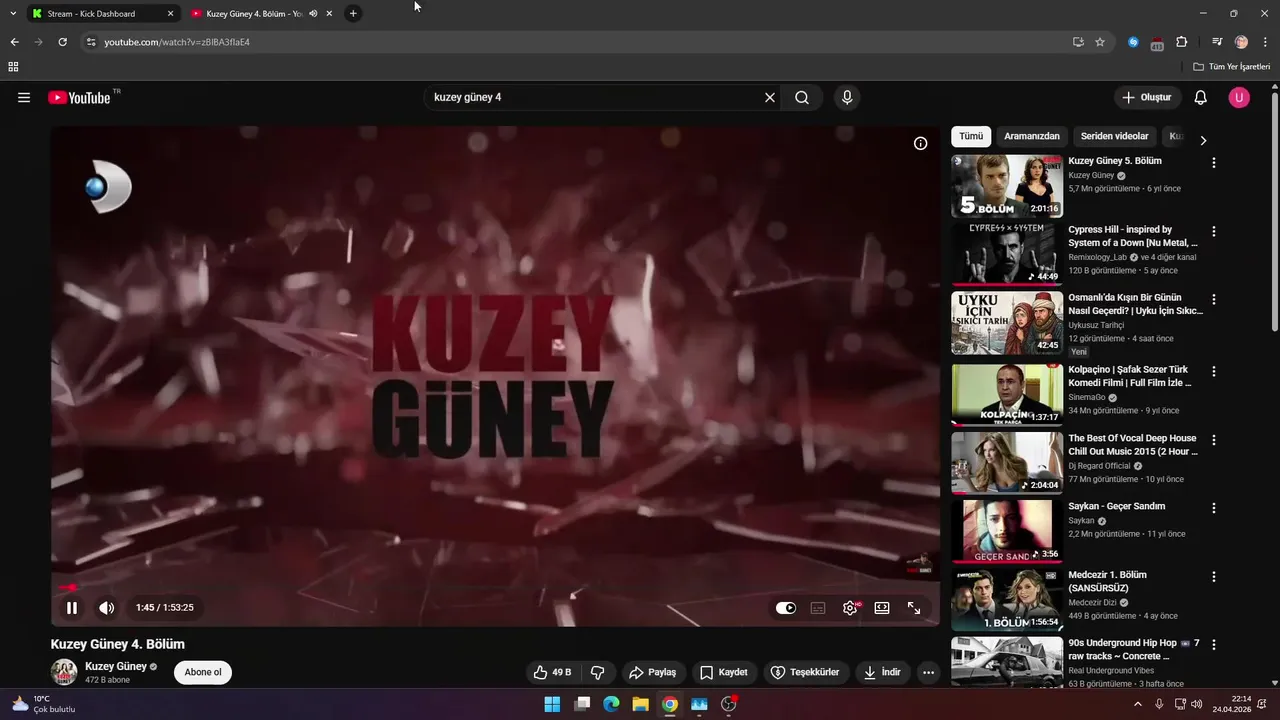Viewport: 1280px width, 720px height.
Task: Pause the playing video
Action: [x=72, y=607]
